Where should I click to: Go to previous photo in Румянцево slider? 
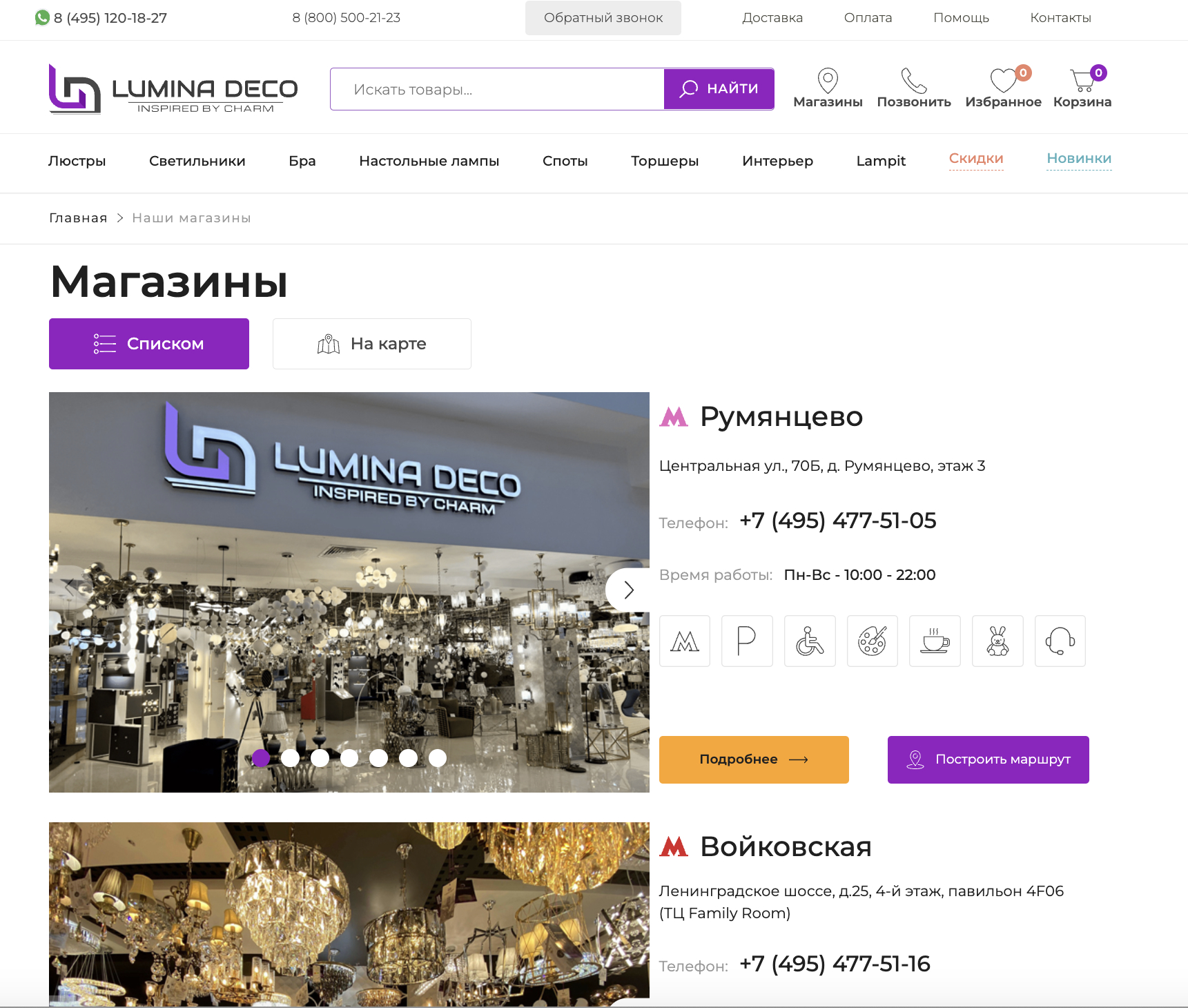[69, 588]
